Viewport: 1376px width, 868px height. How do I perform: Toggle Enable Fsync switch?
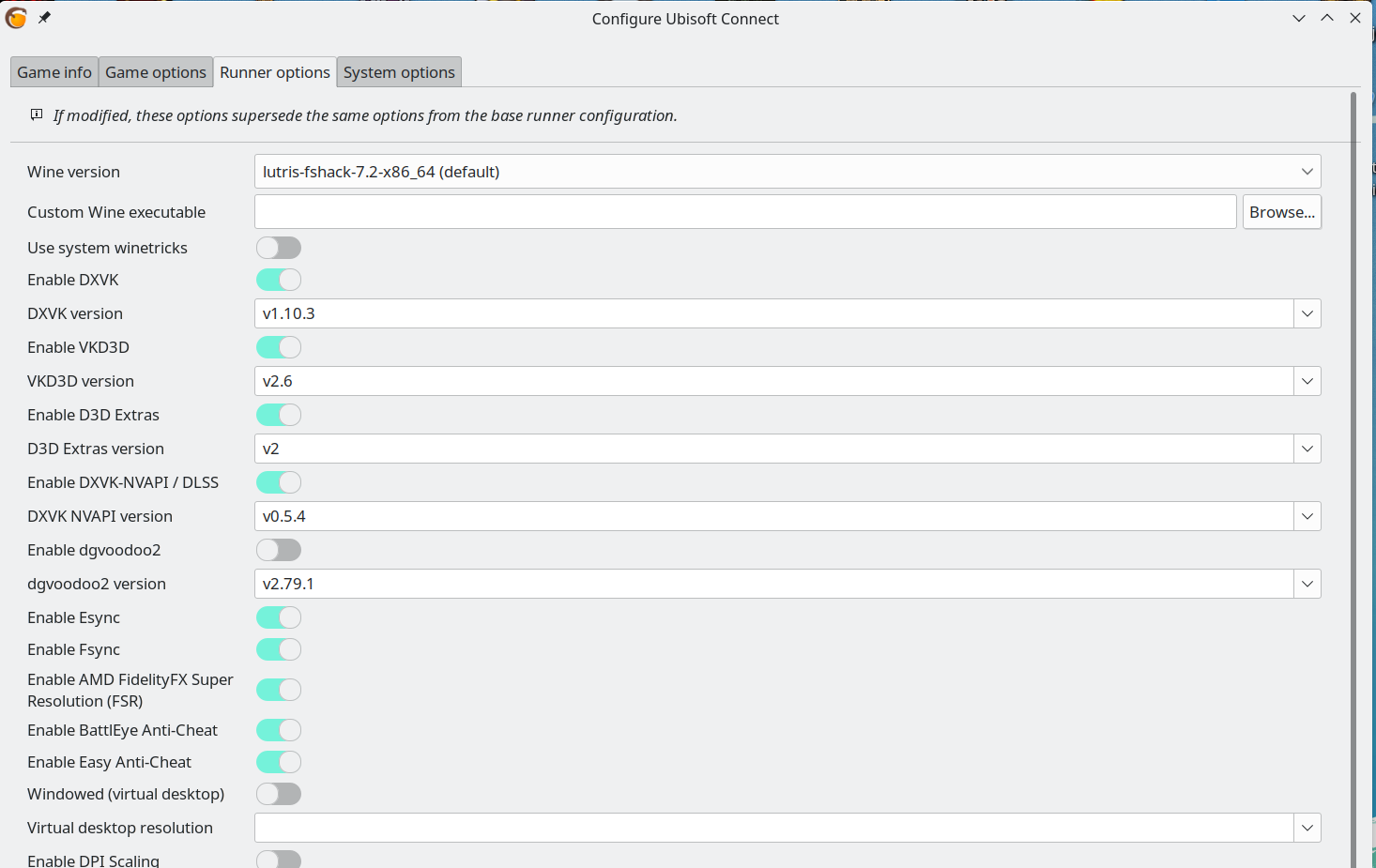tap(279, 649)
